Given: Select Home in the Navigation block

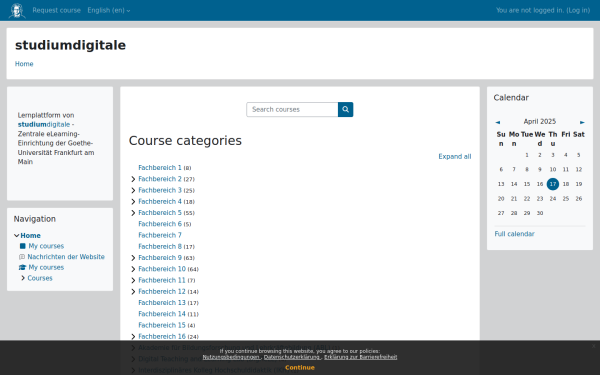Looking at the screenshot, I should (x=30, y=236).
